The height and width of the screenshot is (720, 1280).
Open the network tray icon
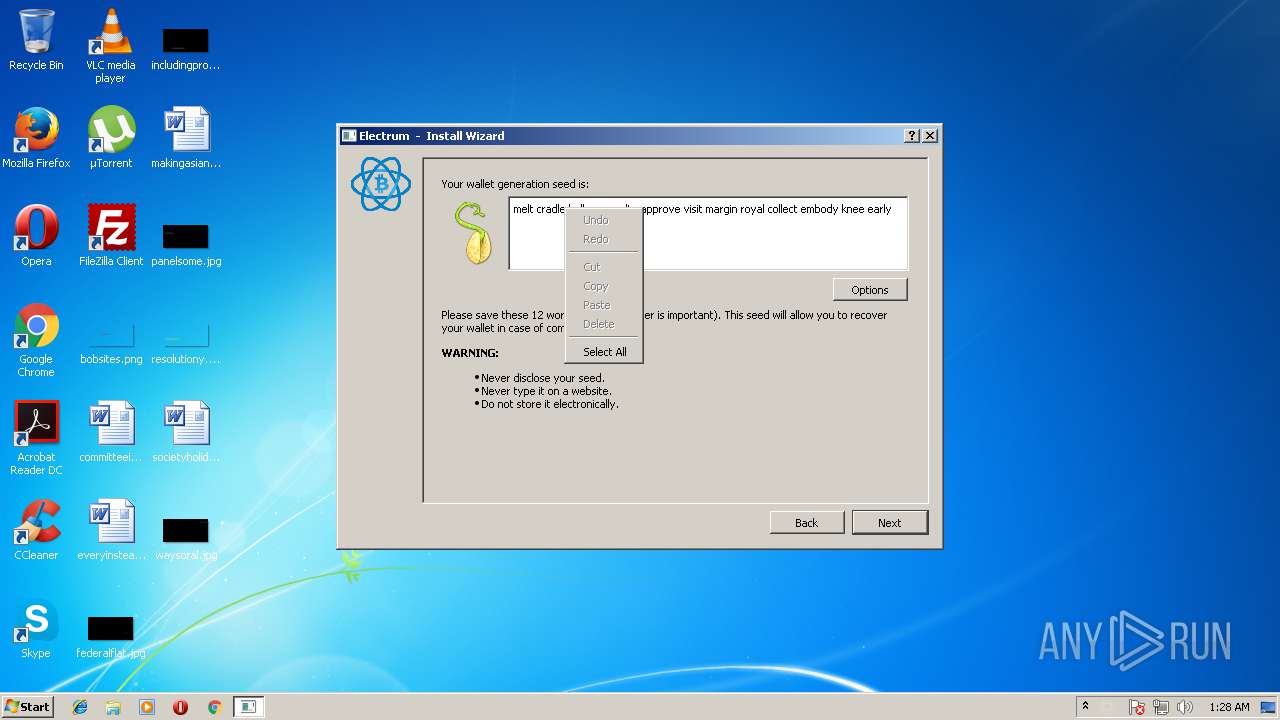pos(1161,707)
